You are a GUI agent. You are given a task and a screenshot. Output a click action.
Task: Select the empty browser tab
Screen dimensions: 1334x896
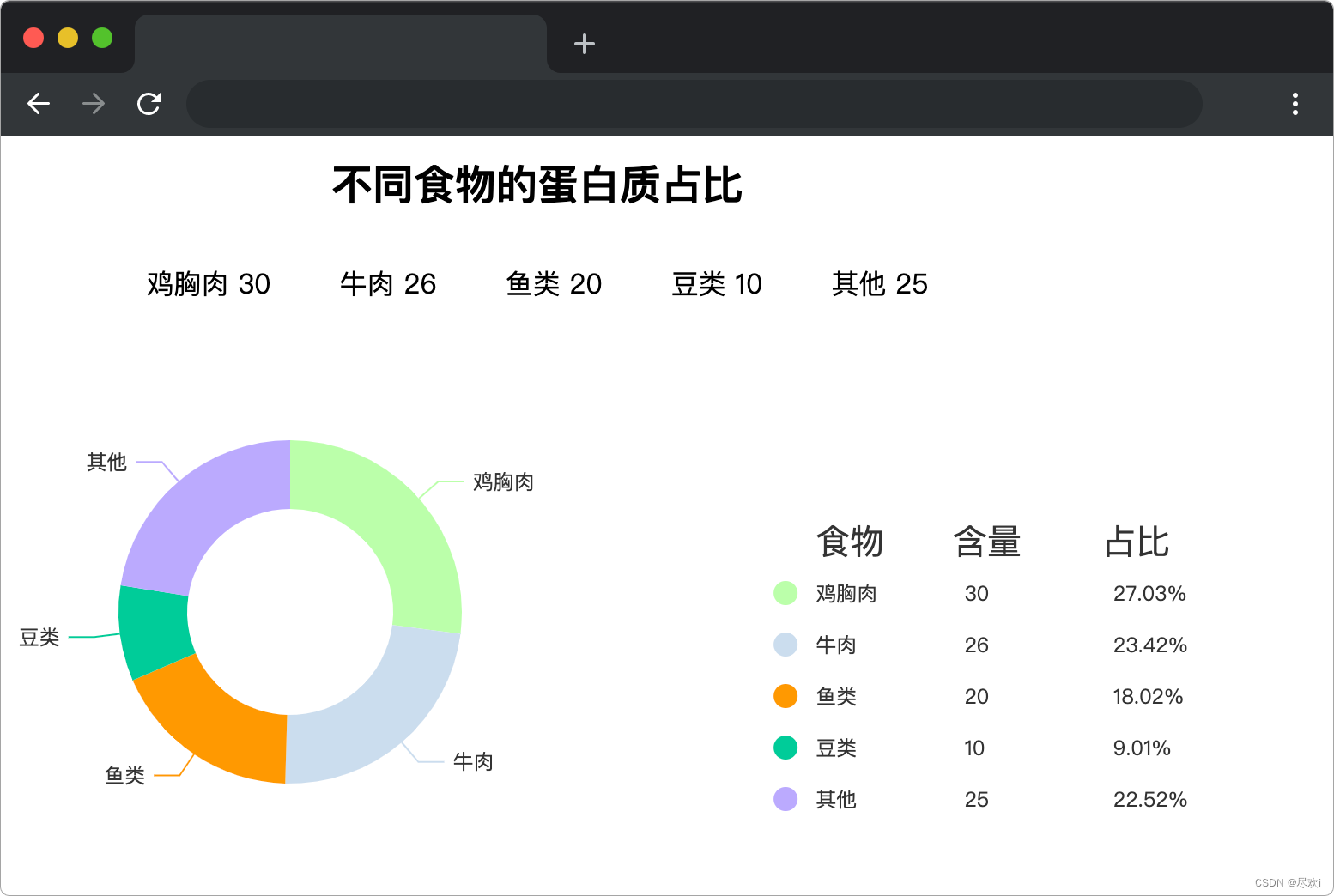[341, 44]
